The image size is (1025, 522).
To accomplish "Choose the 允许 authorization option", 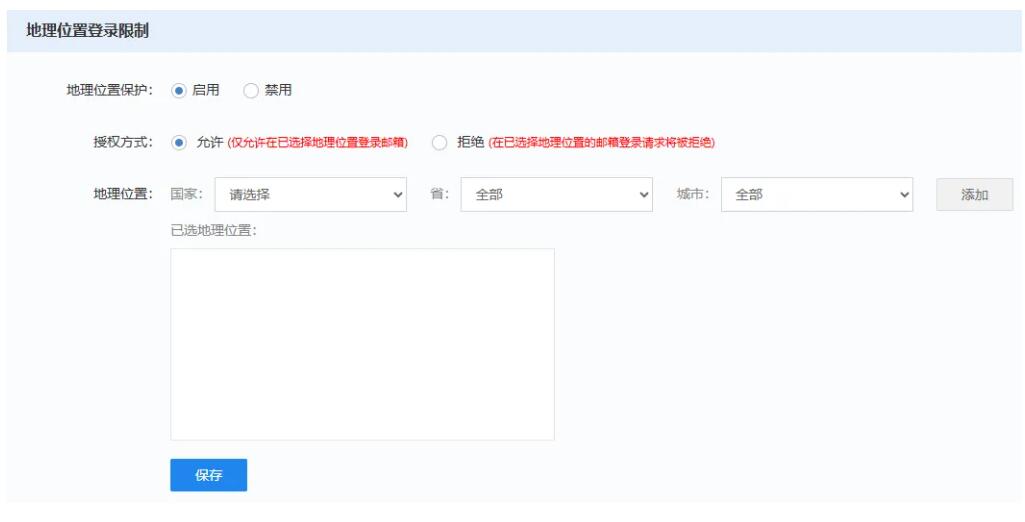I will tap(179, 142).
